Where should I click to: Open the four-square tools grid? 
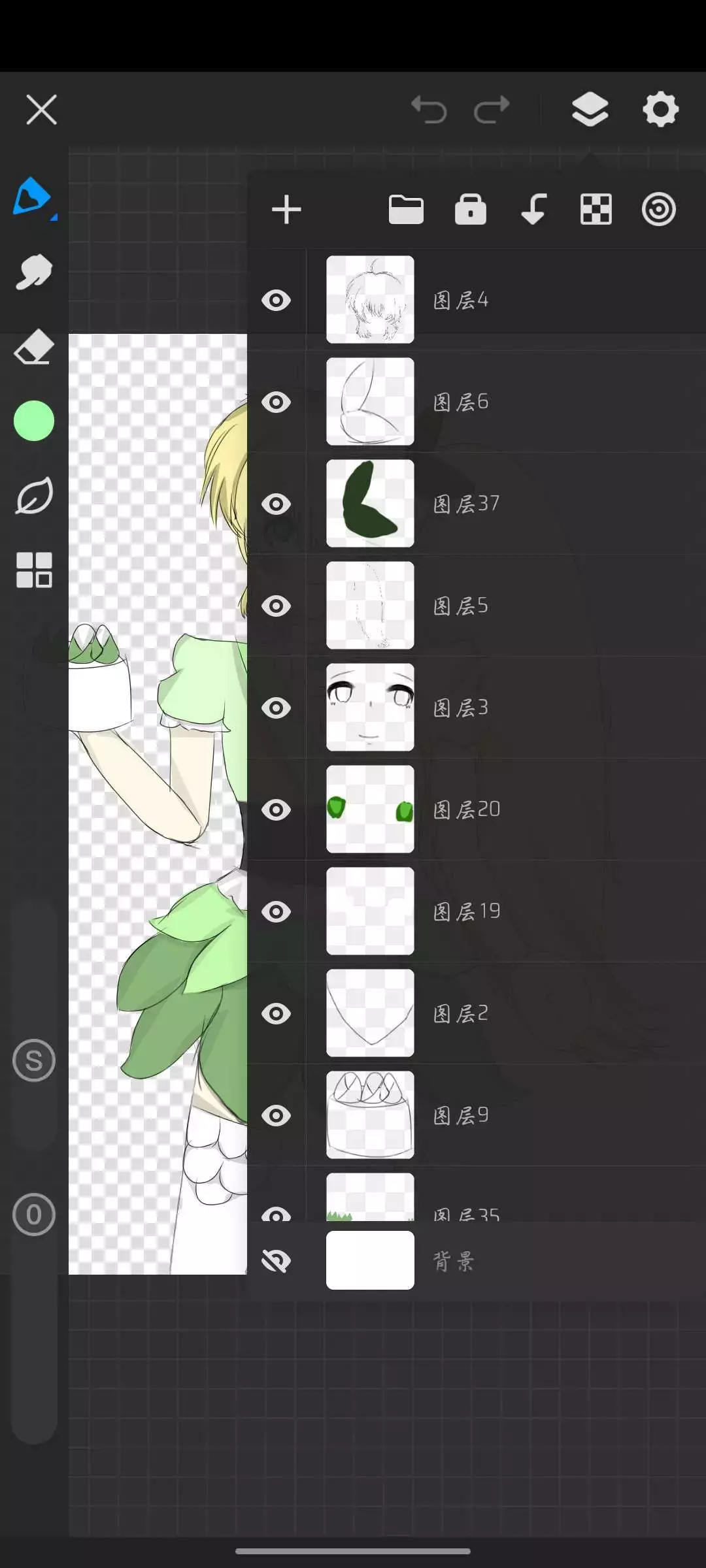click(x=33, y=570)
